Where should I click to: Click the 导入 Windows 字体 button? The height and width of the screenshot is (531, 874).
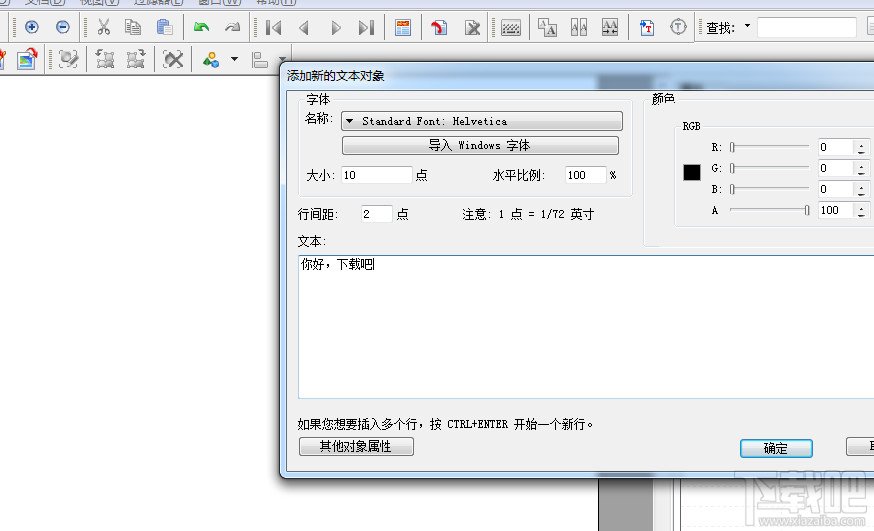pyautogui.click(x=480, y=145)
